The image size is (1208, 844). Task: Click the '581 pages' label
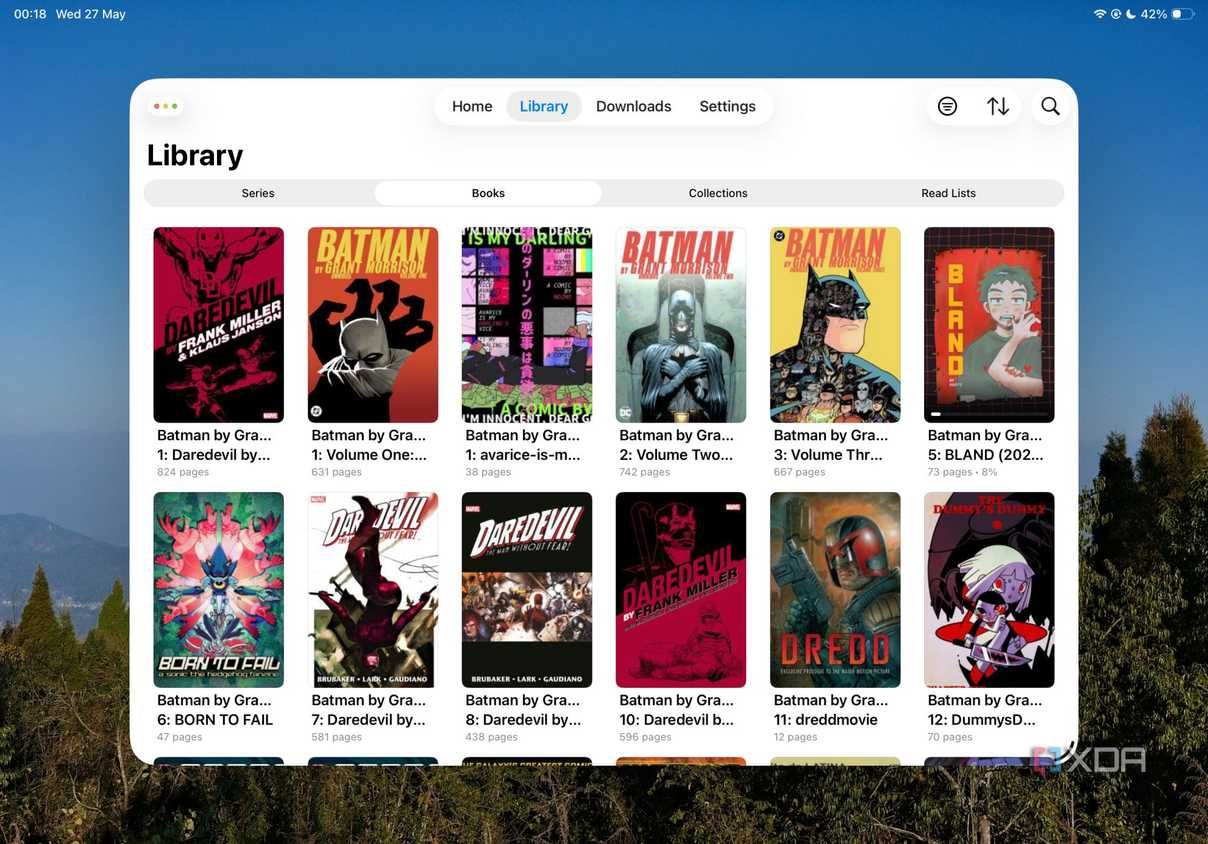click(x=336, y=737)
